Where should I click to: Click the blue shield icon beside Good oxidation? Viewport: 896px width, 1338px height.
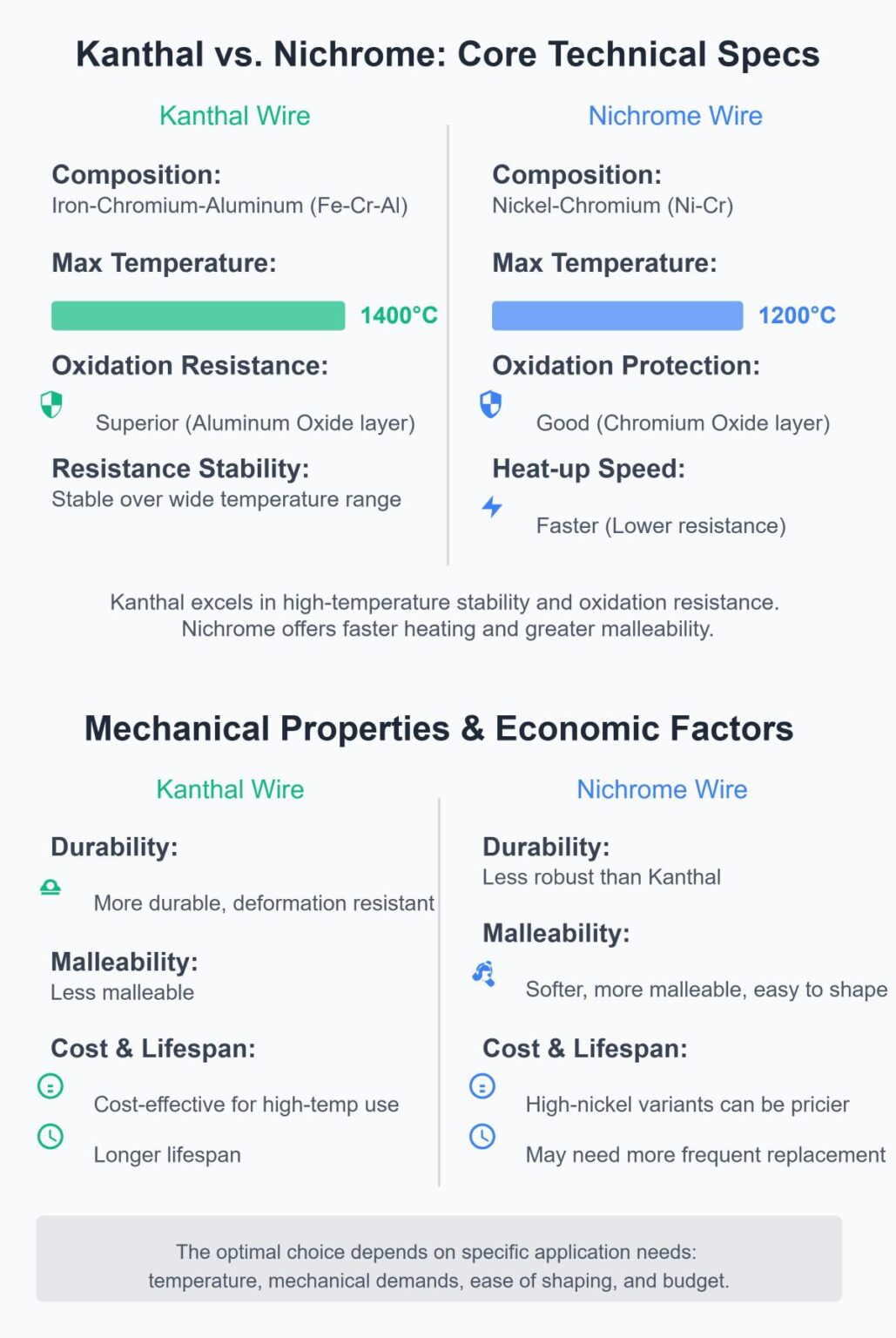tap(491, 404)
